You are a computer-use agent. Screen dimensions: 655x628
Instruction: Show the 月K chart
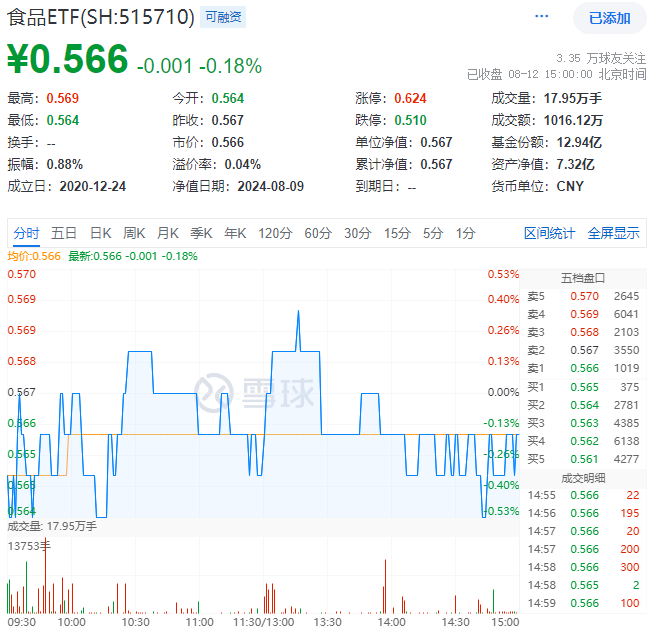[167, 233]
